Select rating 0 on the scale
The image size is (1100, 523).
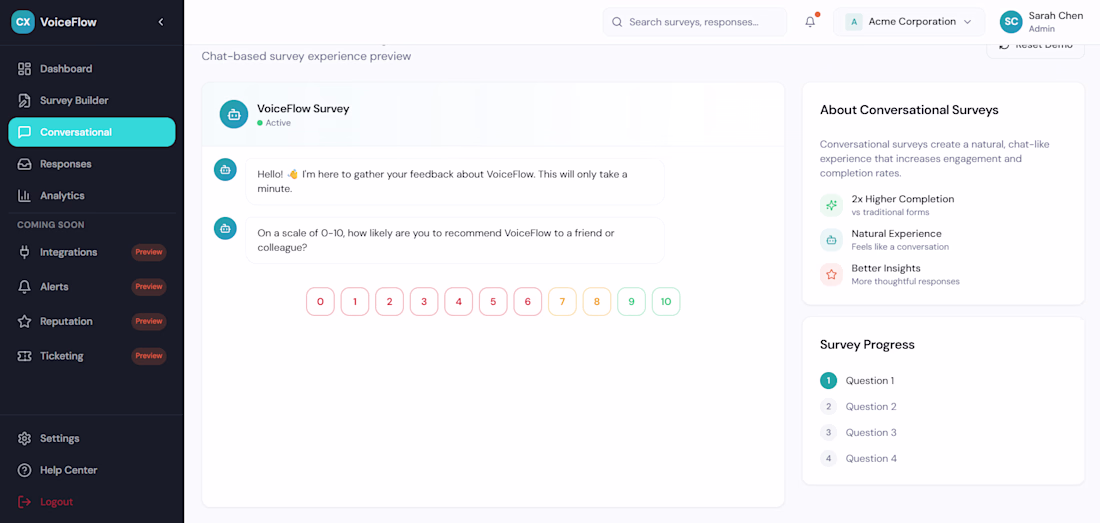(320, 301)
